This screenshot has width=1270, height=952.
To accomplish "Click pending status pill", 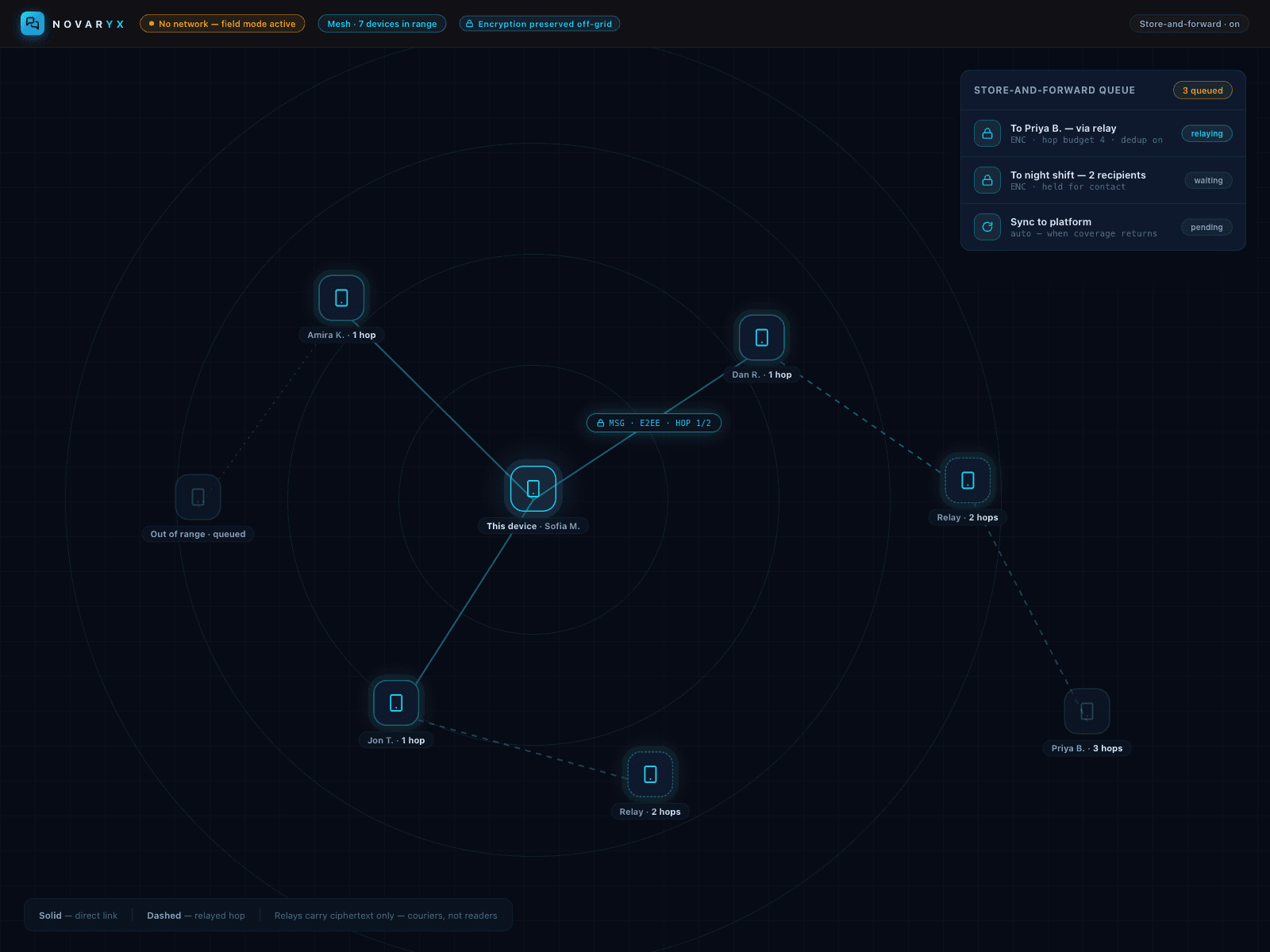I will (x=1206, y=227).
